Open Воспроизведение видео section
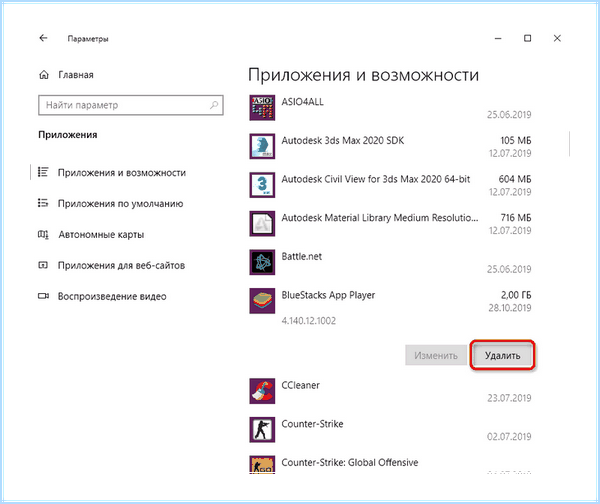Viewport: 600px width, 504px height. pyautogui.click(x=112, y=297)
